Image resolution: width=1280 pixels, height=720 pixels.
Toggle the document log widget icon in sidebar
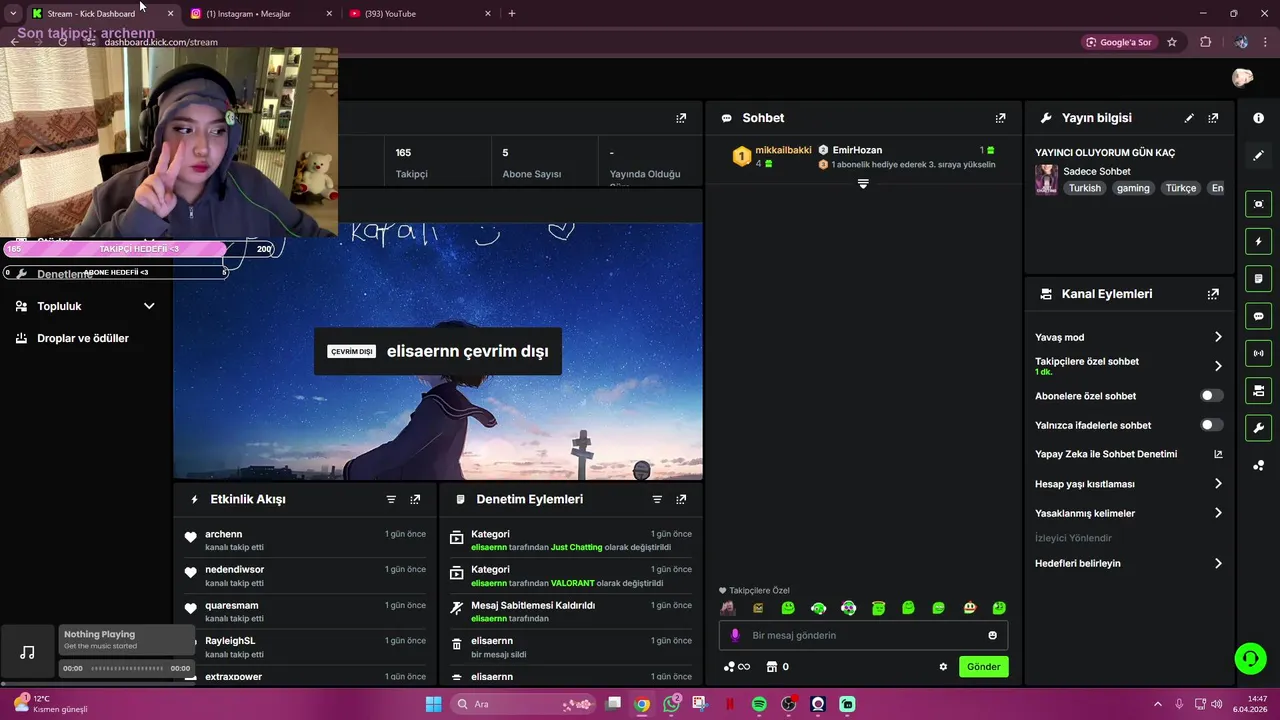(x=1258, y=279)
